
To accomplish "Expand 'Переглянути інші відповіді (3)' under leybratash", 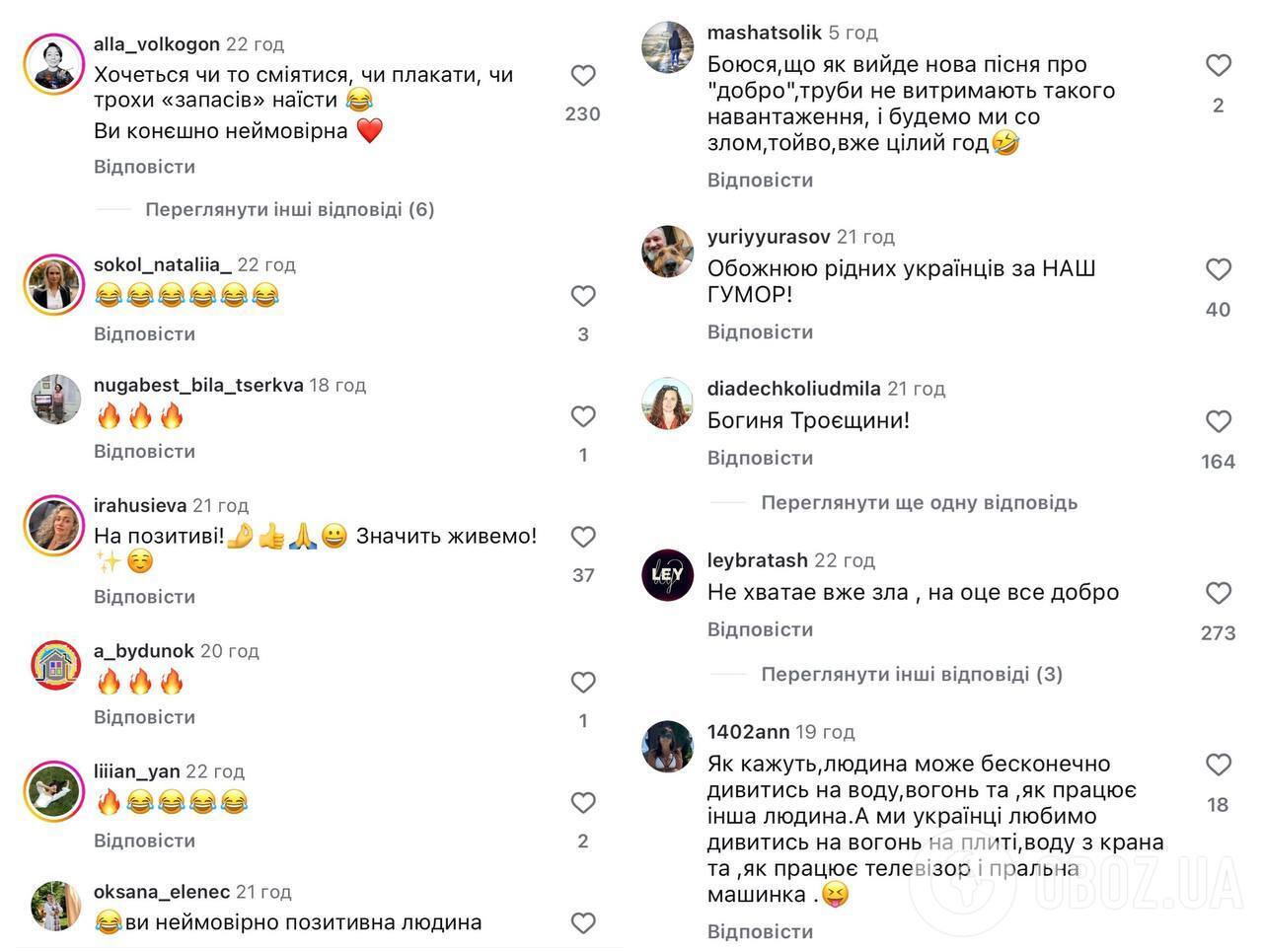I will click(911, 674).
